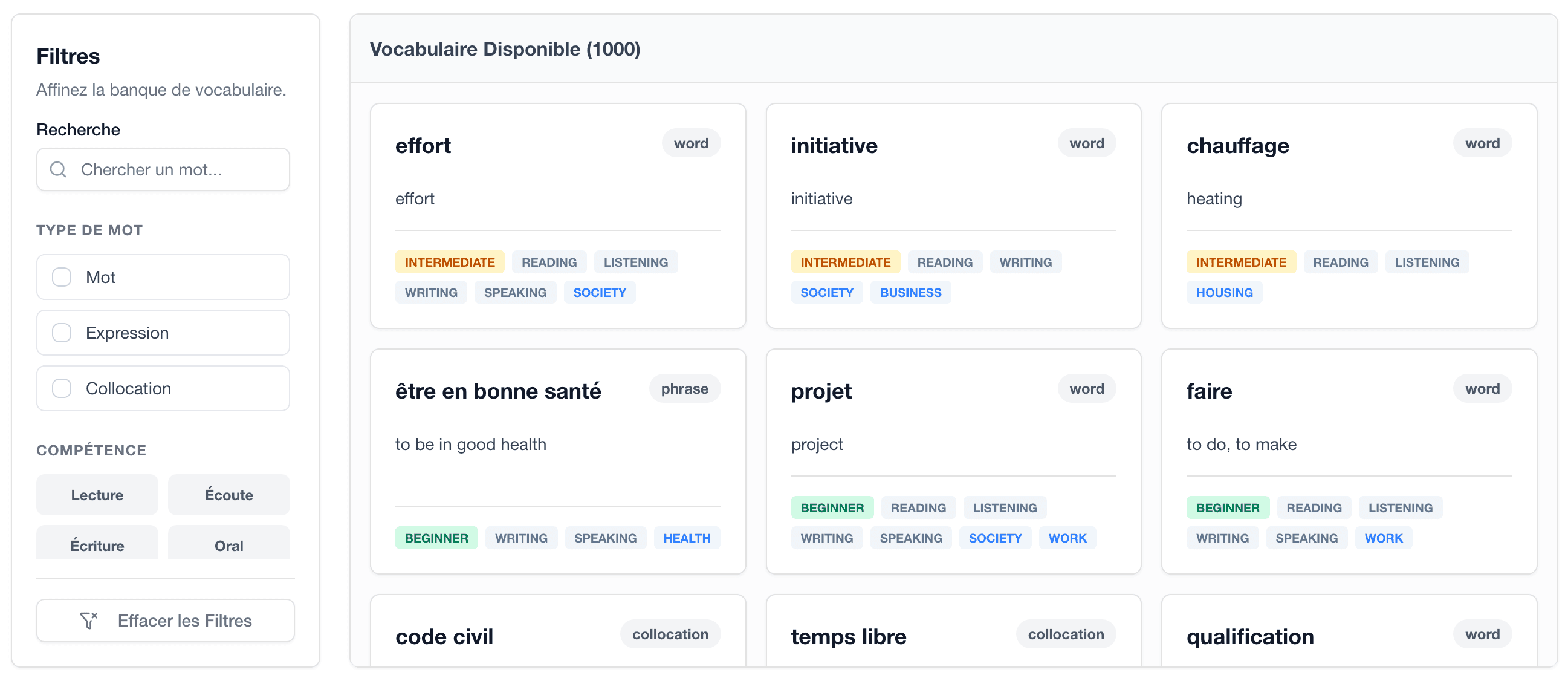
Task: Click the WORK tag on projet card
Action: 1067,538
